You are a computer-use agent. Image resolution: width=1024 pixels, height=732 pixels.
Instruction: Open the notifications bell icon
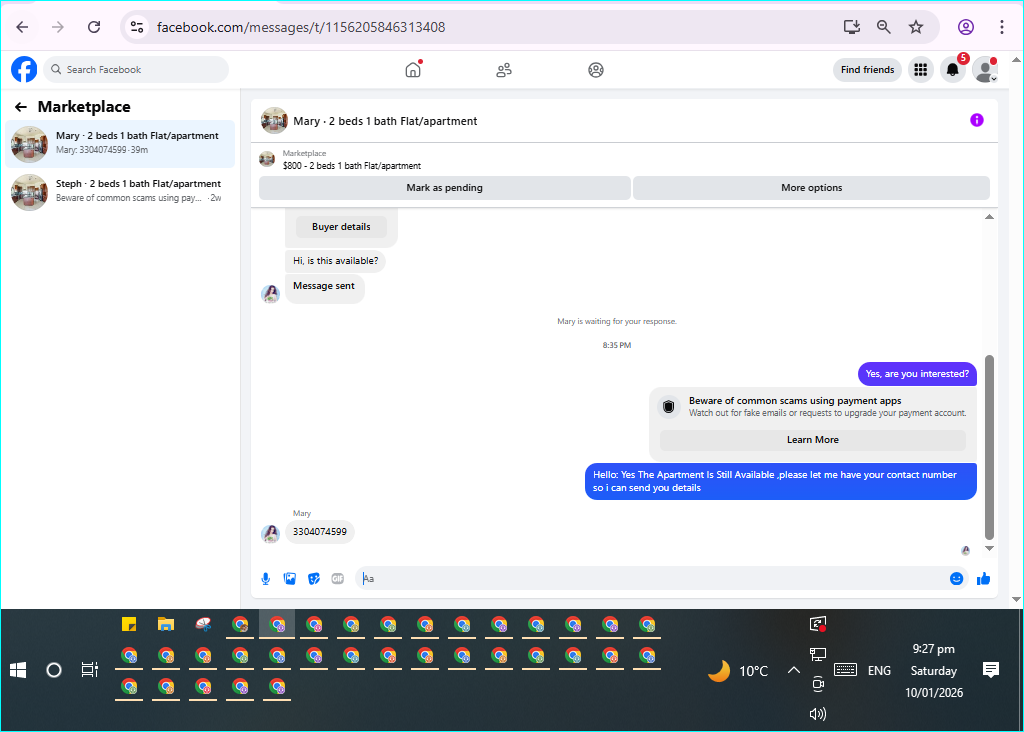point(953,69)
